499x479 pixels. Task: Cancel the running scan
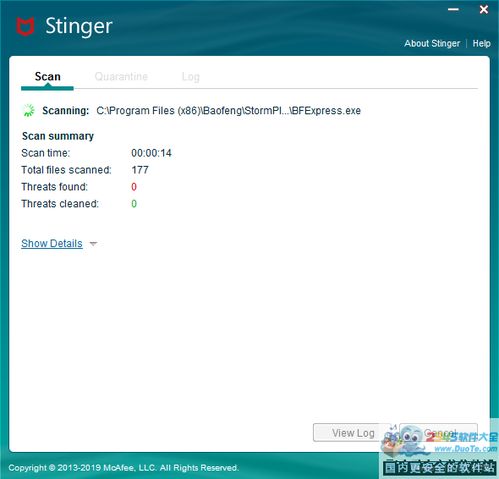(x=438, y=433)
